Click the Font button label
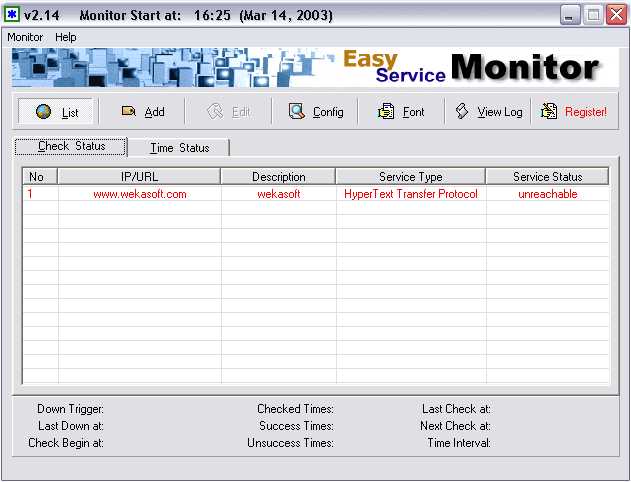This screenshot has height=482, width=631. [x=413, y=112]
